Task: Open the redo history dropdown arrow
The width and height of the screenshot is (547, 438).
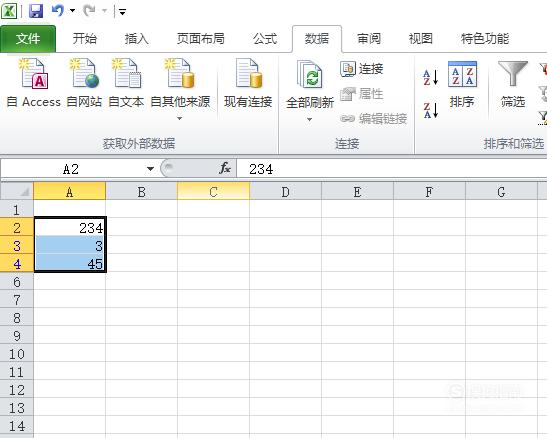Action: 104,11
